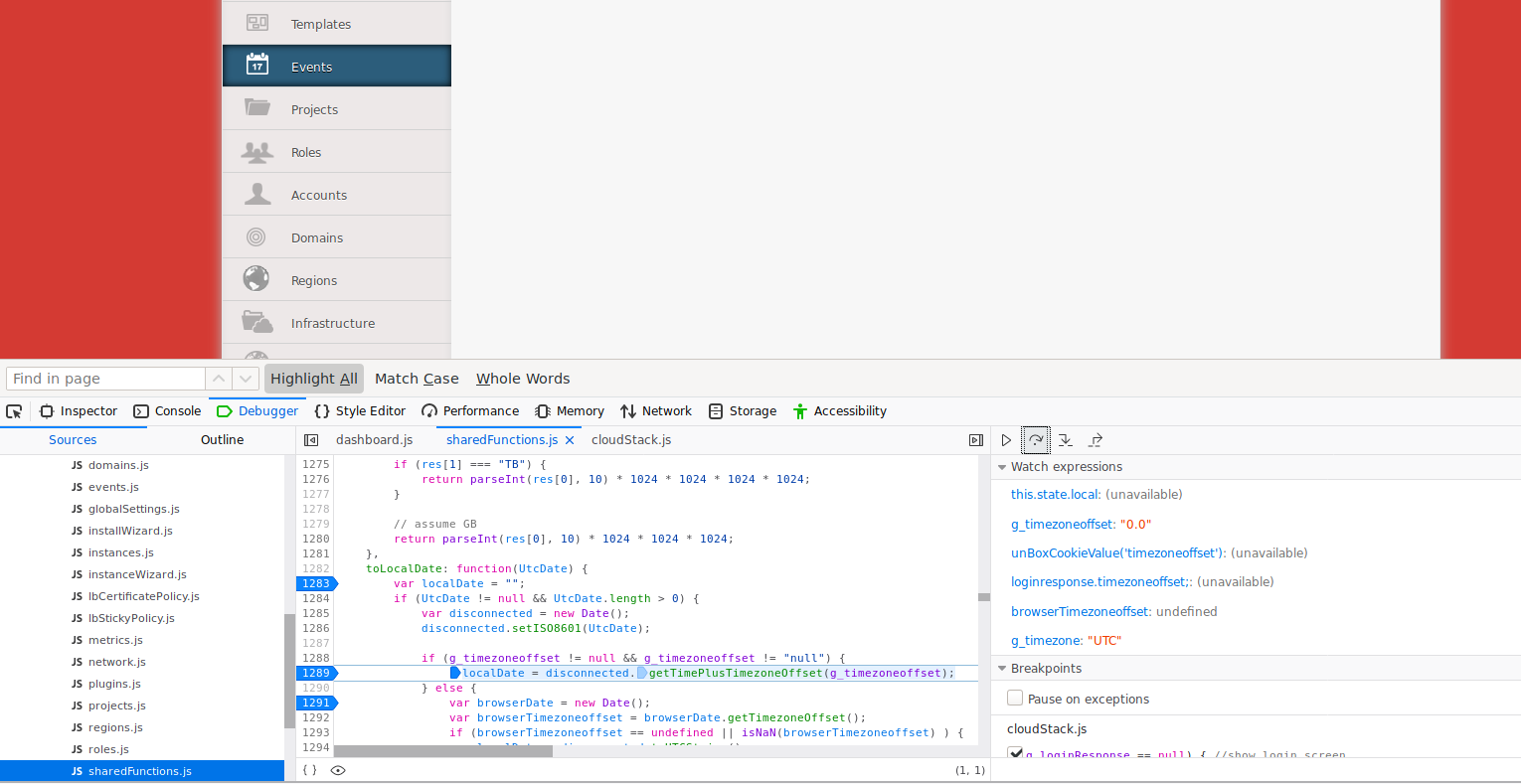Toggle the Whole Words option

point(523,379)
